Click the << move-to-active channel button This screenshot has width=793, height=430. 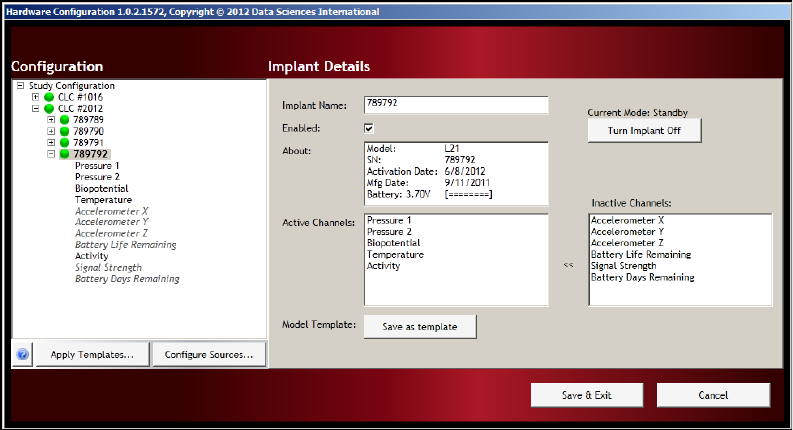568,265
